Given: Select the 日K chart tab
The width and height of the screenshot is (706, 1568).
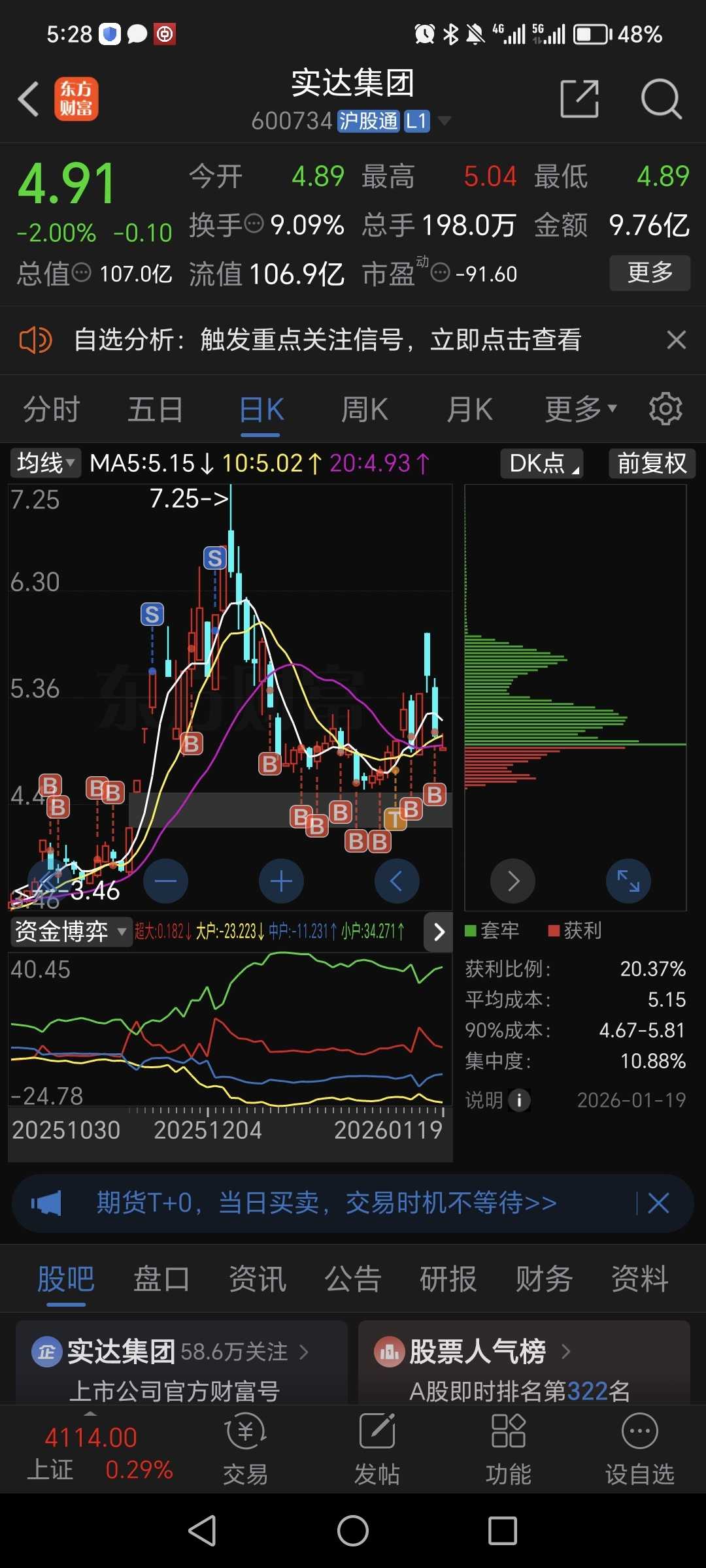Looking at the screenshot, I should click(x=261, y=410).
